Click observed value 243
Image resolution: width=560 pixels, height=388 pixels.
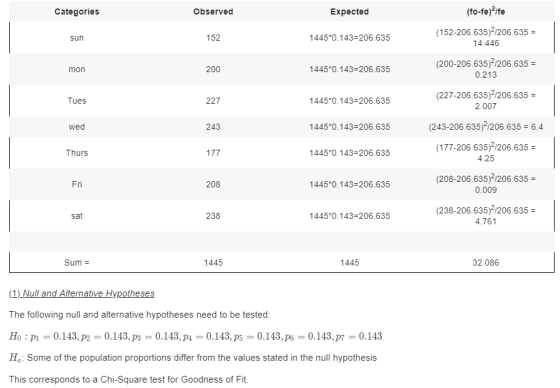tap(213, 127)
